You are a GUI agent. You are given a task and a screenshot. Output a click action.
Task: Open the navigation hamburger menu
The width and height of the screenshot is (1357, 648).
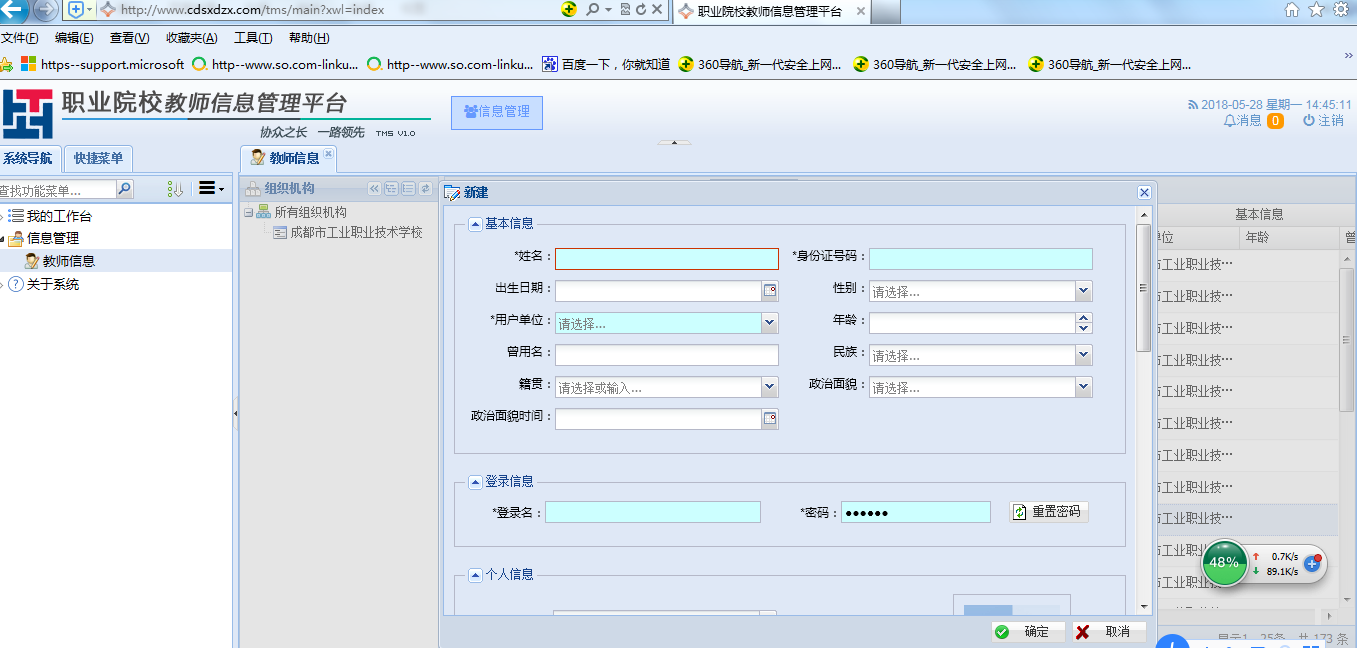[x=211, y=188]
